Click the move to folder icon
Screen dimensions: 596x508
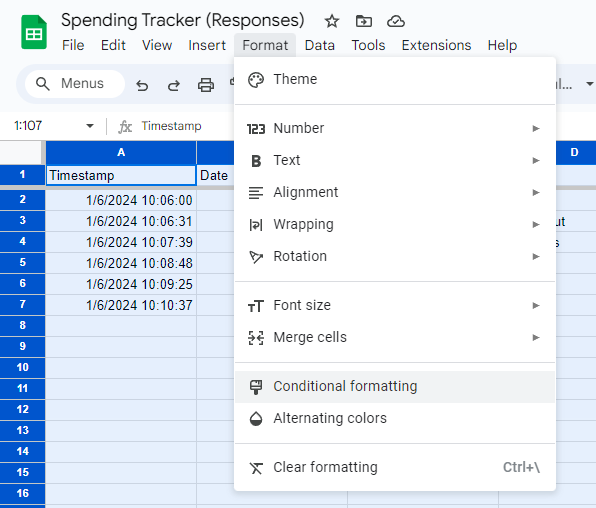pyautogui.click(x=363, y=21)
